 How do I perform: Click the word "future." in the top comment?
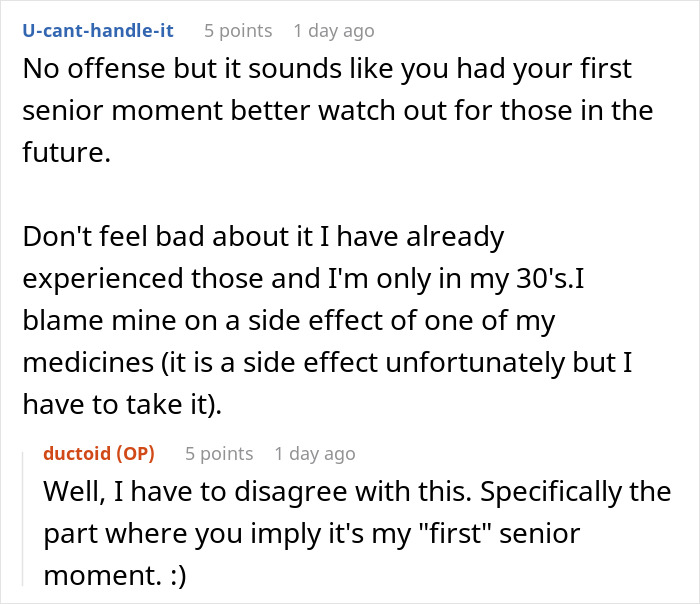(x=67, y=152)
